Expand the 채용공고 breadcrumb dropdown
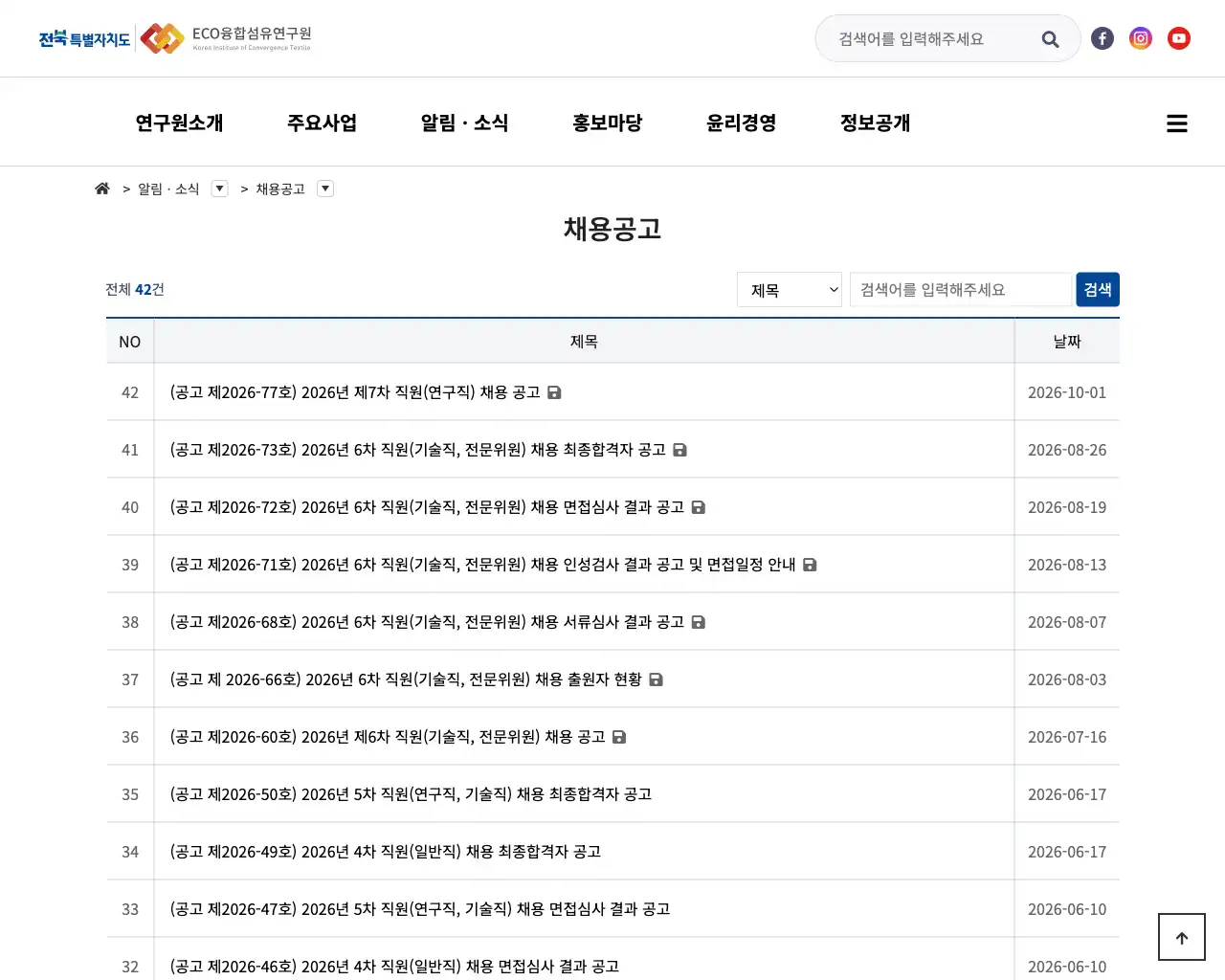Viewport: 1225px width, 980px height. click(x=325, y=189)
